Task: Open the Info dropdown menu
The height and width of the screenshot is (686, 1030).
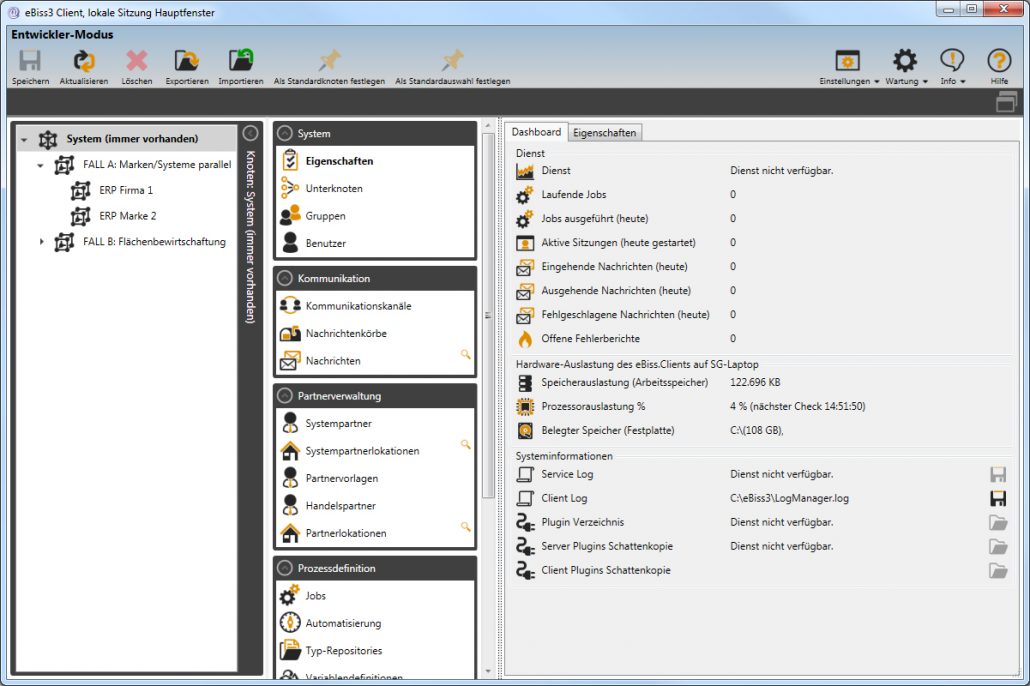Action: tap(952, 67)
